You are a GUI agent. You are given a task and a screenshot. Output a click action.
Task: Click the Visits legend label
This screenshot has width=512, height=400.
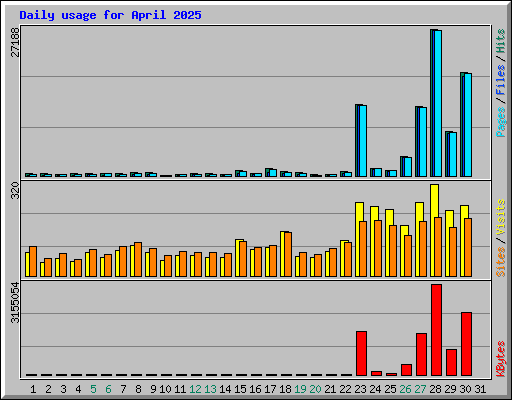click(501, 218)
